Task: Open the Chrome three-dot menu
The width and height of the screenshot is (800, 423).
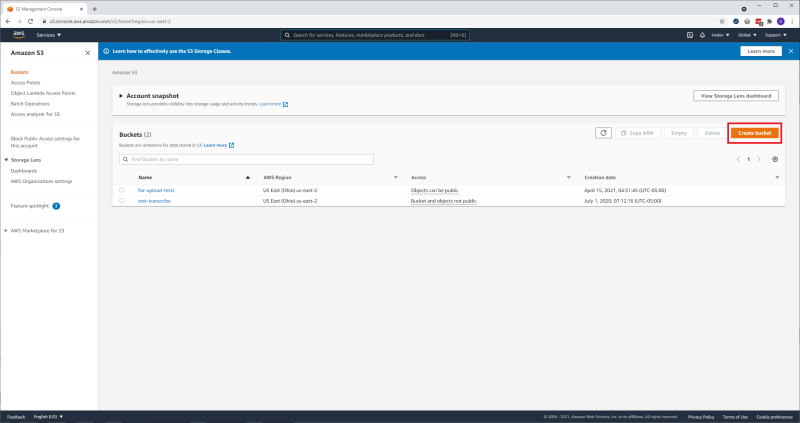Action: coord(791,21)
